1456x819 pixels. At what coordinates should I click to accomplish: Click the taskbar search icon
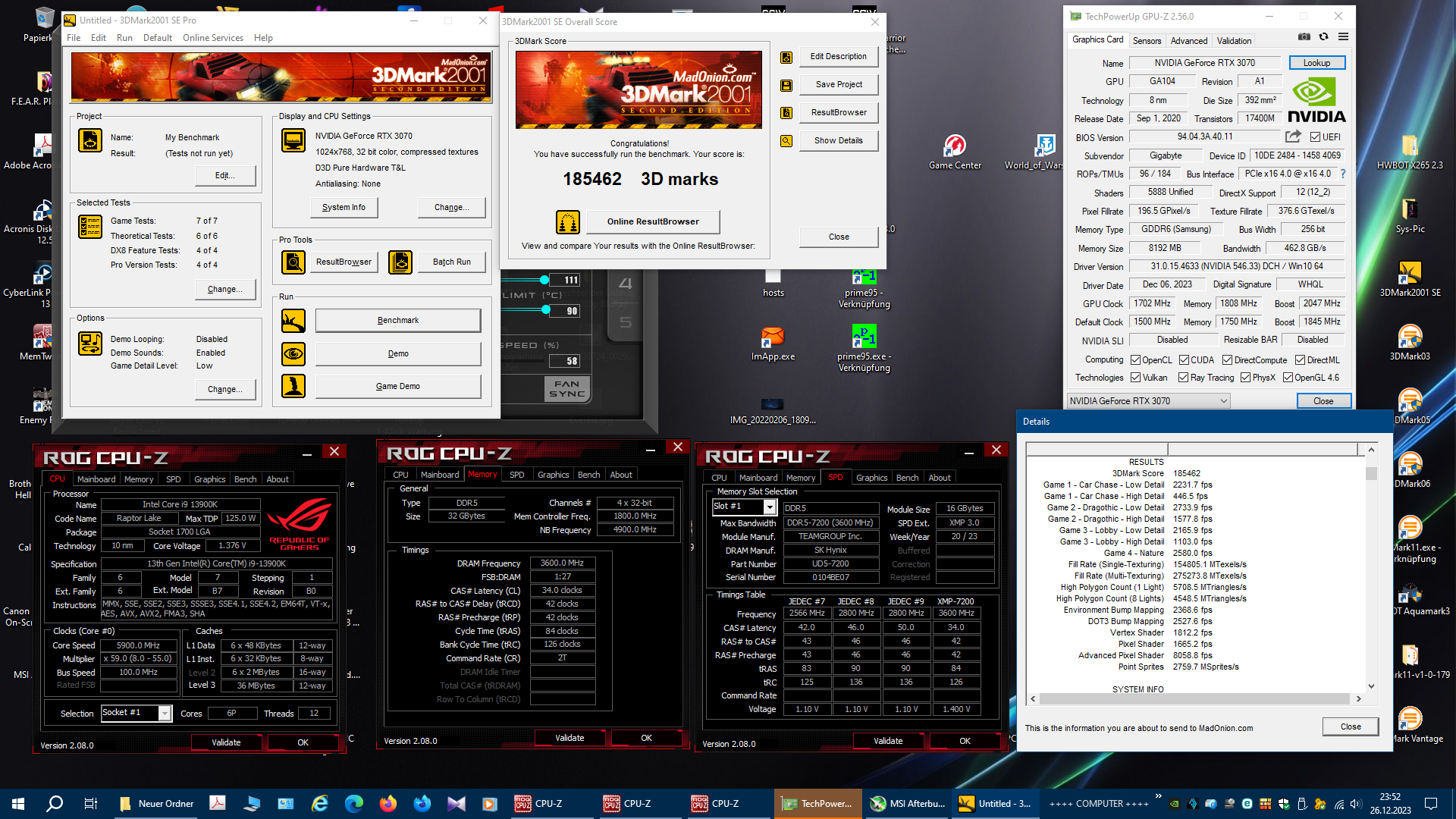coord(55,803)
